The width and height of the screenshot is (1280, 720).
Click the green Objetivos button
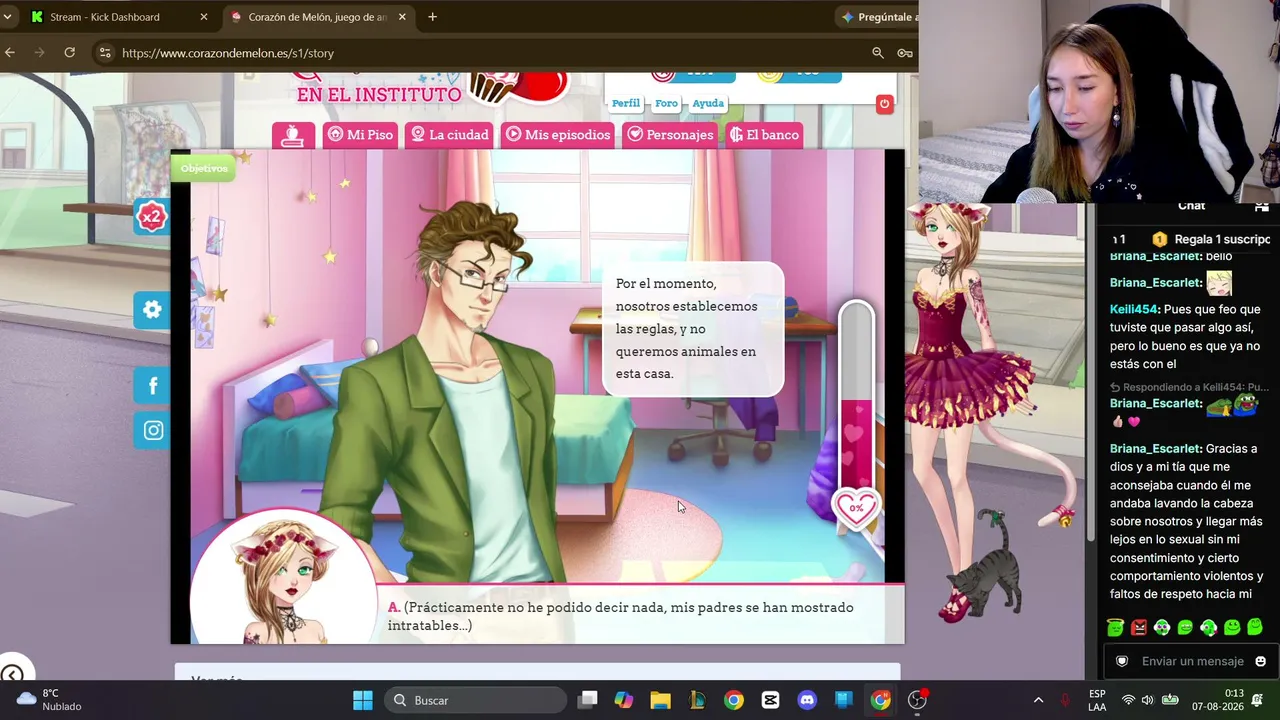pos(204,168)
